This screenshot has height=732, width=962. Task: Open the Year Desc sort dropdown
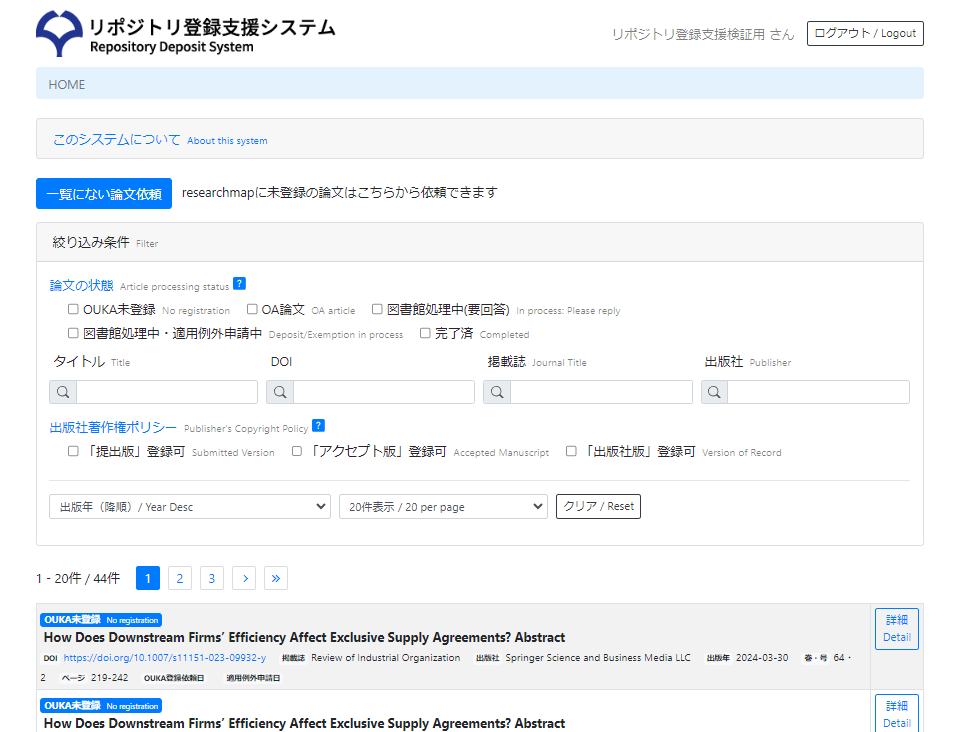[189, 507]
